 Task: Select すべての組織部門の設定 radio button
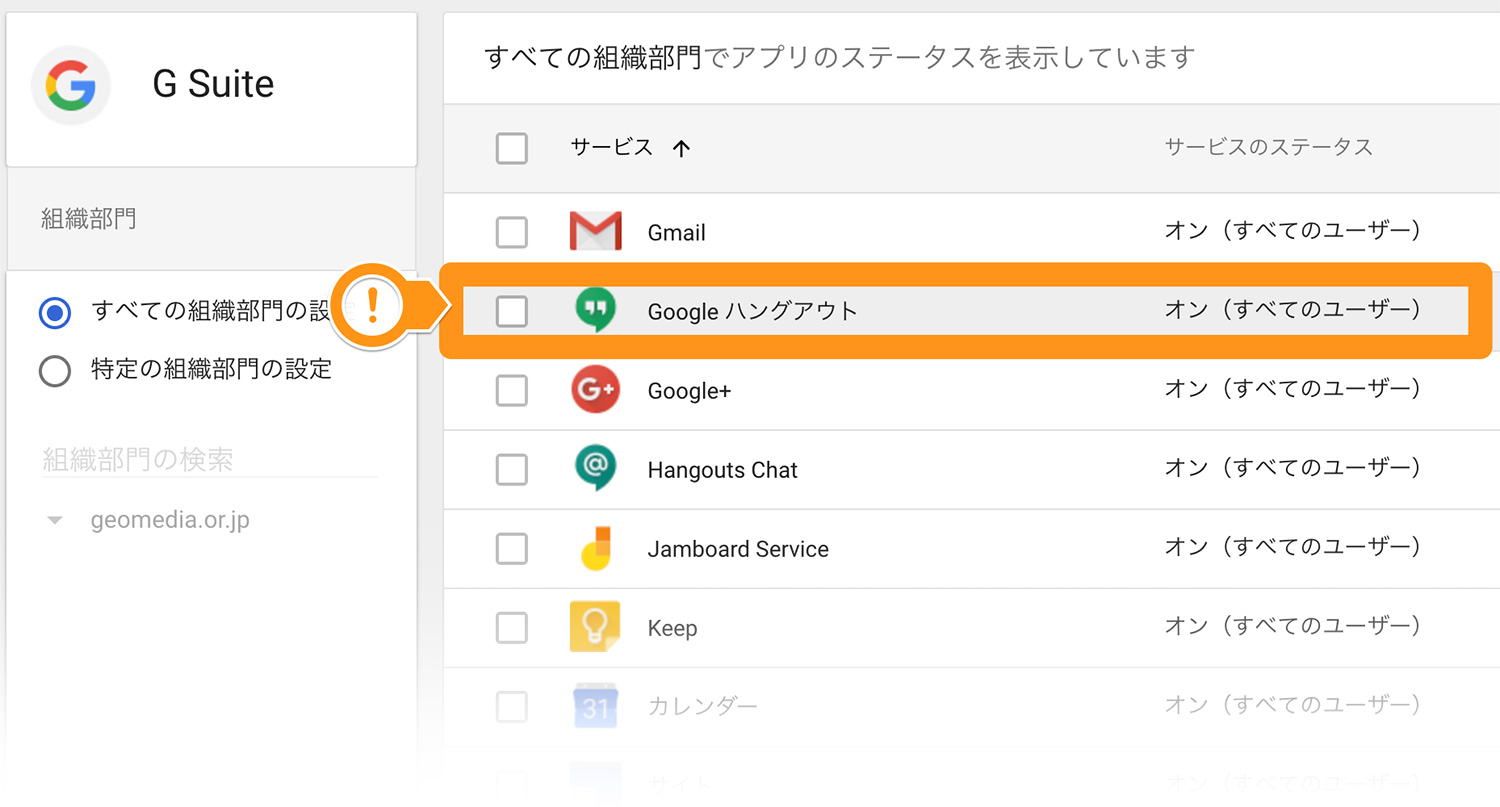pos(54,313)
